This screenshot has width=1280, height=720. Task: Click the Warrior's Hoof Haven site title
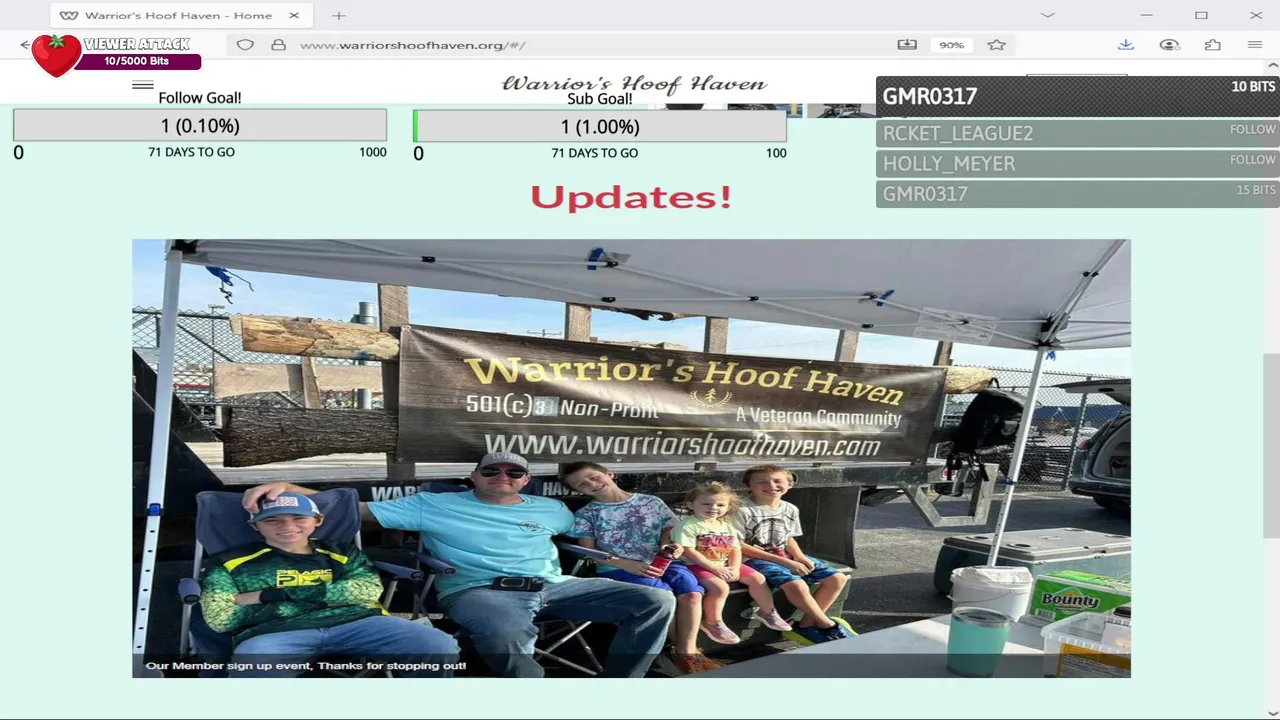(634, 84)
